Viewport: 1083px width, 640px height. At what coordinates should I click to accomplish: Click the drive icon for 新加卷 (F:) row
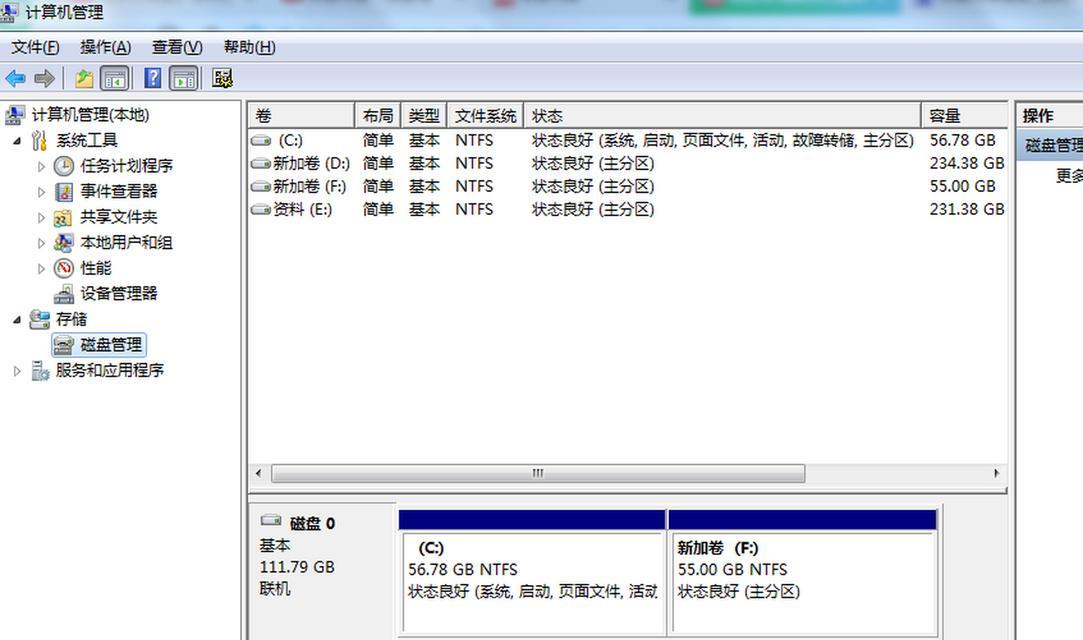click(x=260, y=186)
